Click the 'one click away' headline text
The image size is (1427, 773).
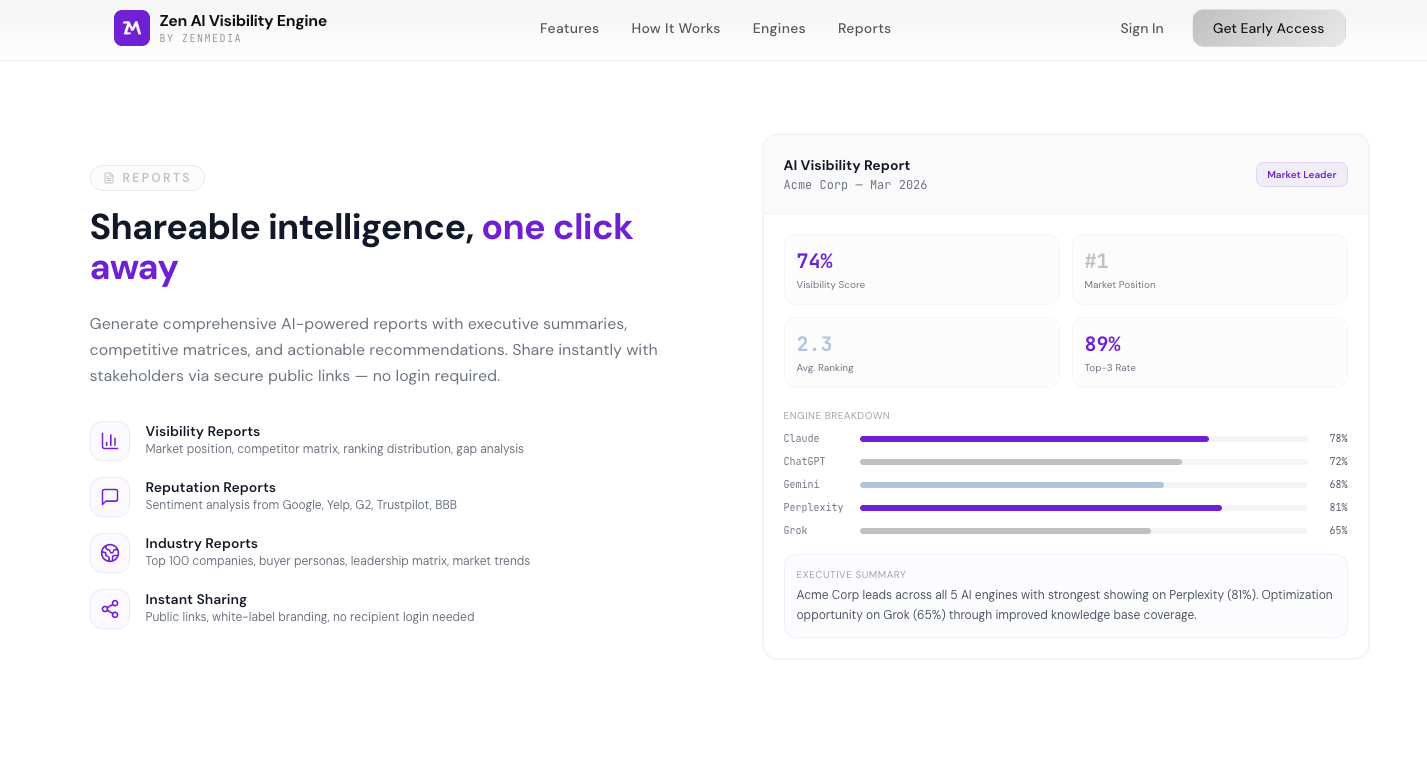361,247
